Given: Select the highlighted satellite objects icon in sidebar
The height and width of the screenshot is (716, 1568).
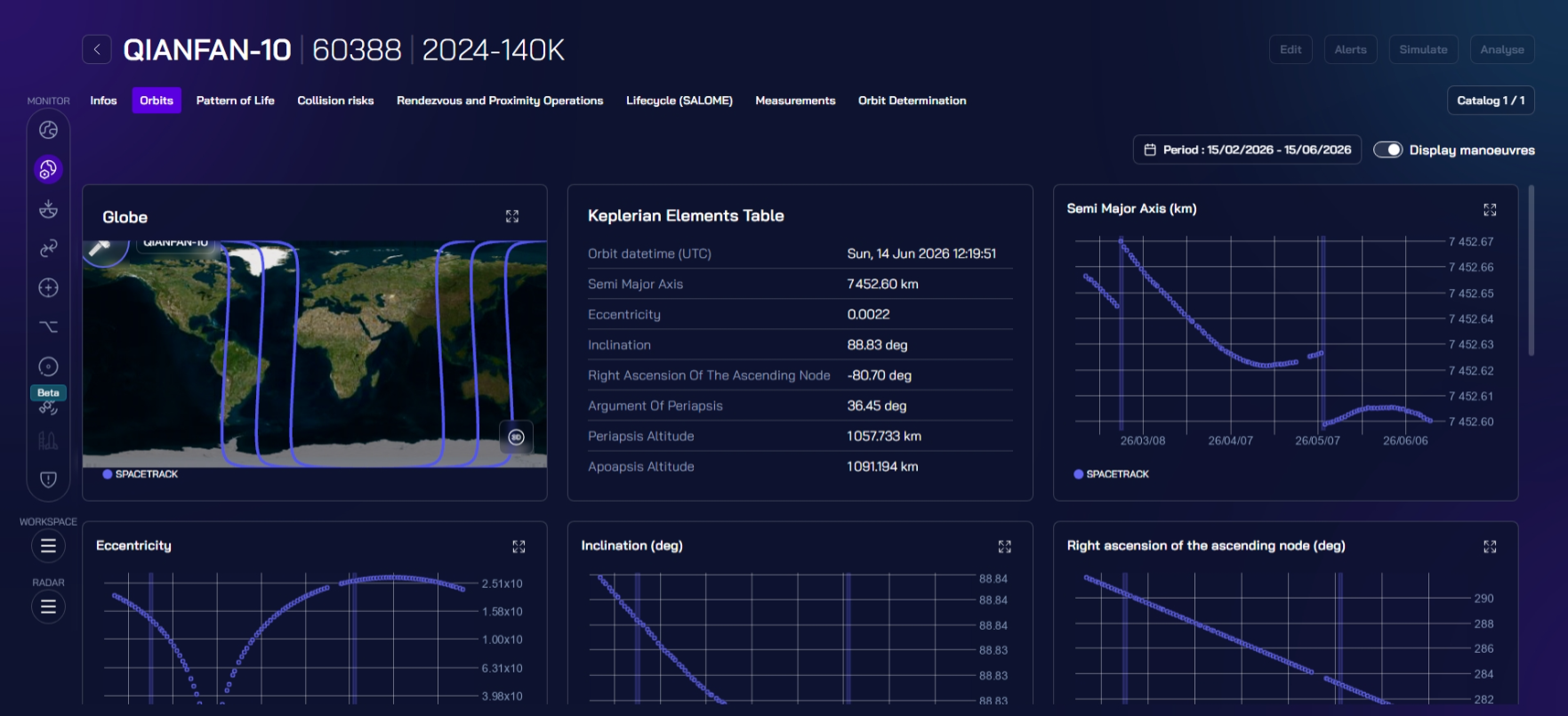Looking at the screenshot, I should coord(48,169).
